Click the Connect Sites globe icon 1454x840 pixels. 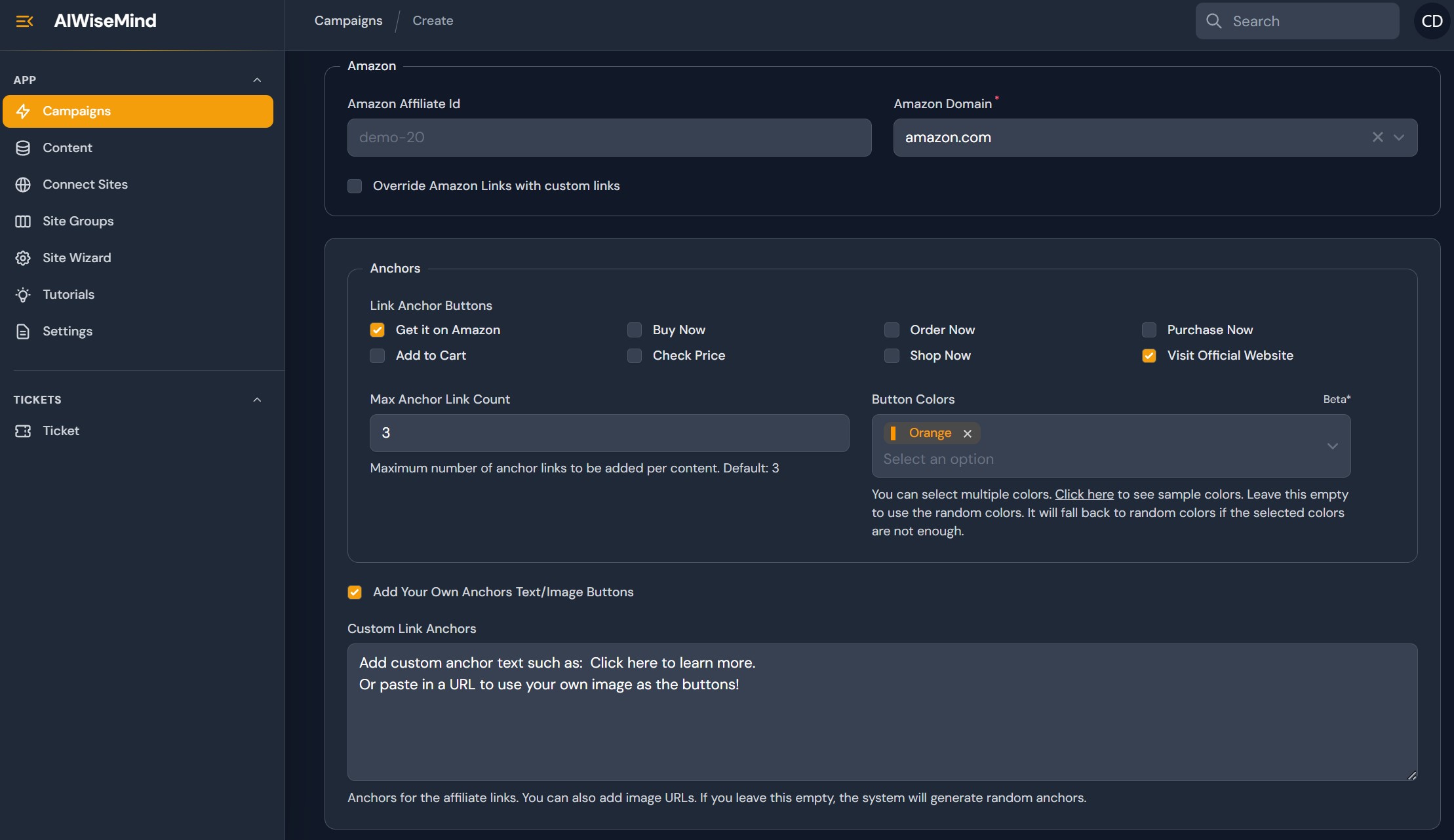[24, 184]
